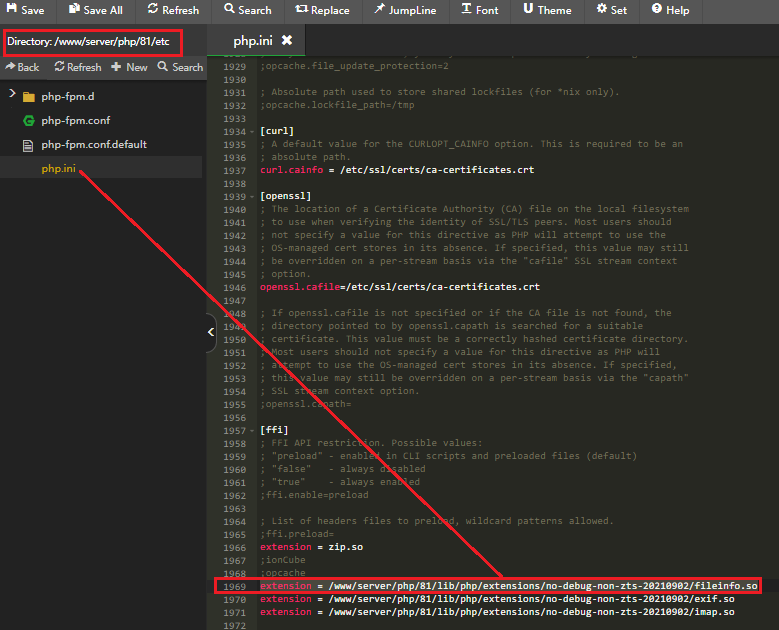Image resolution: width=779 pixels, height=630 pixels.
Task: Create New item in the file panel
Action: (x=129, y=67)
